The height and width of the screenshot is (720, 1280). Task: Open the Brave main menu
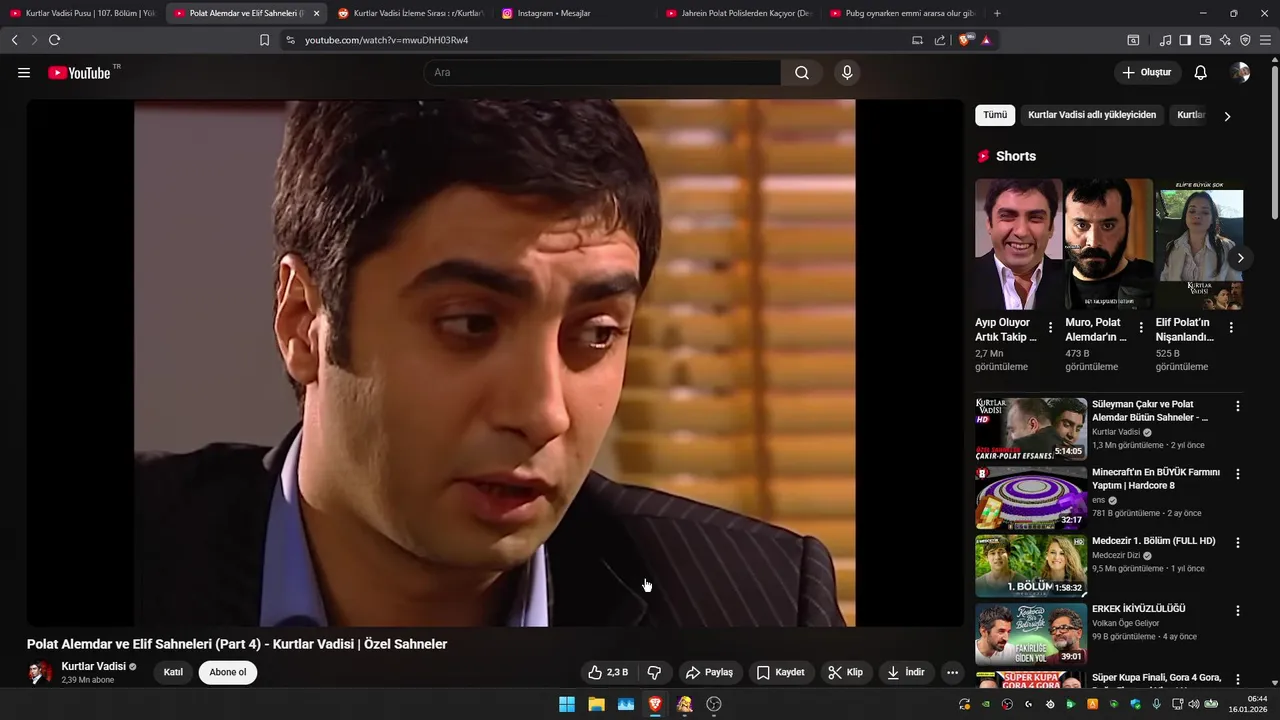[1265, 40]
